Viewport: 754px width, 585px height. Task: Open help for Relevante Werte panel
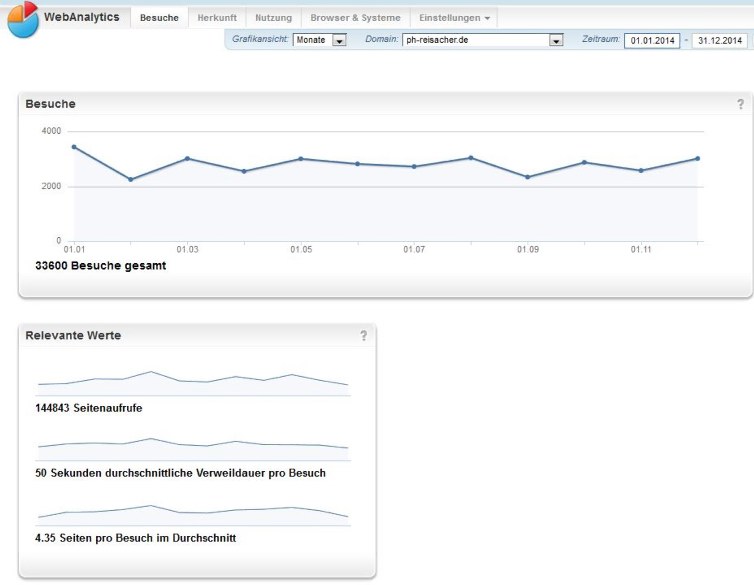coord(364,336)
